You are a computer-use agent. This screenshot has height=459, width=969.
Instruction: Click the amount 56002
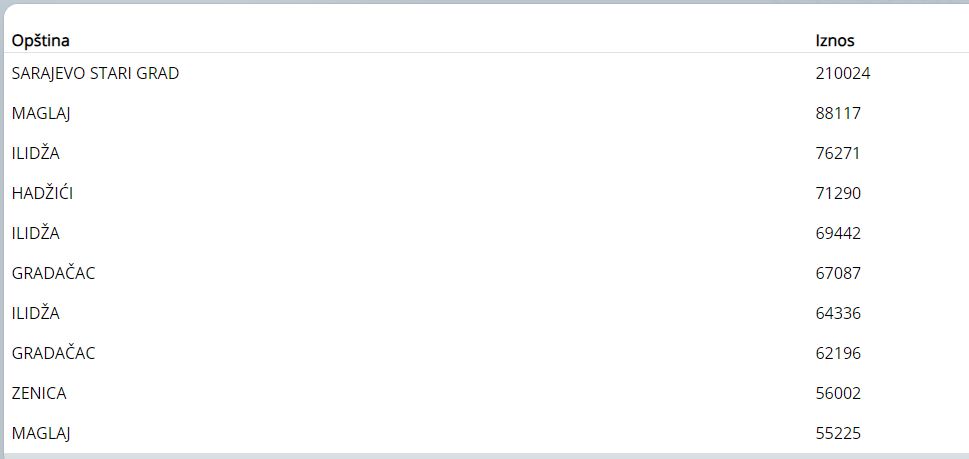pos(838,393)
